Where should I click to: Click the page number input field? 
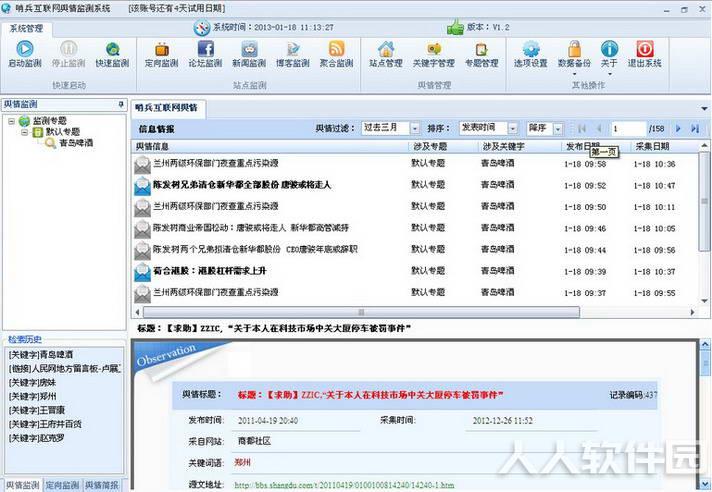tap(628, 129)
